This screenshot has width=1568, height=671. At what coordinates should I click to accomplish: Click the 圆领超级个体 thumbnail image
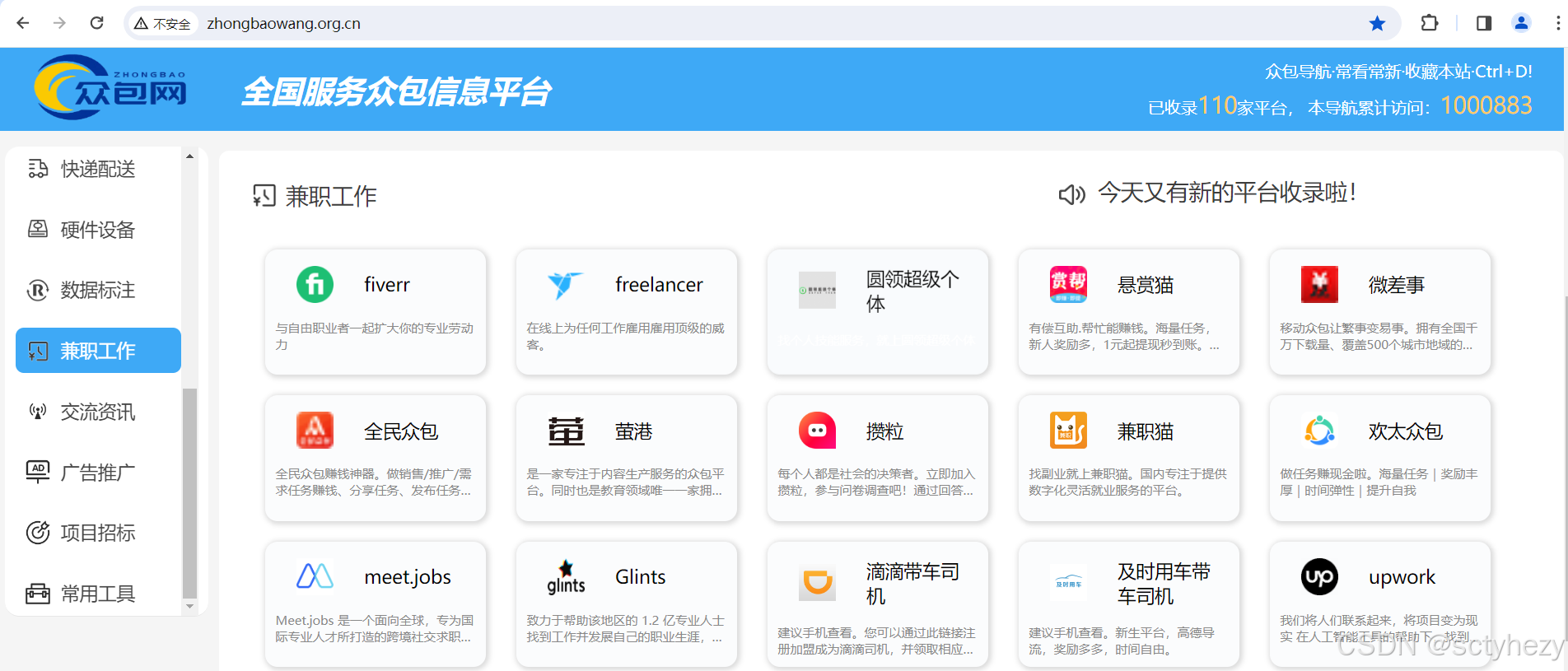point(817,290)
